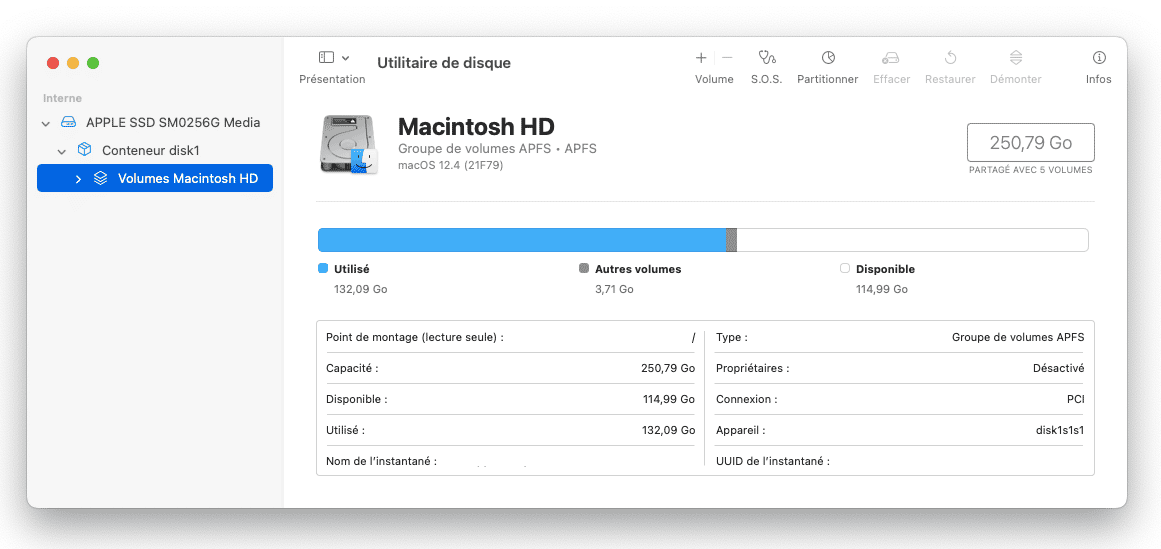Click the Partitionner toolbar label

[828, 79]
